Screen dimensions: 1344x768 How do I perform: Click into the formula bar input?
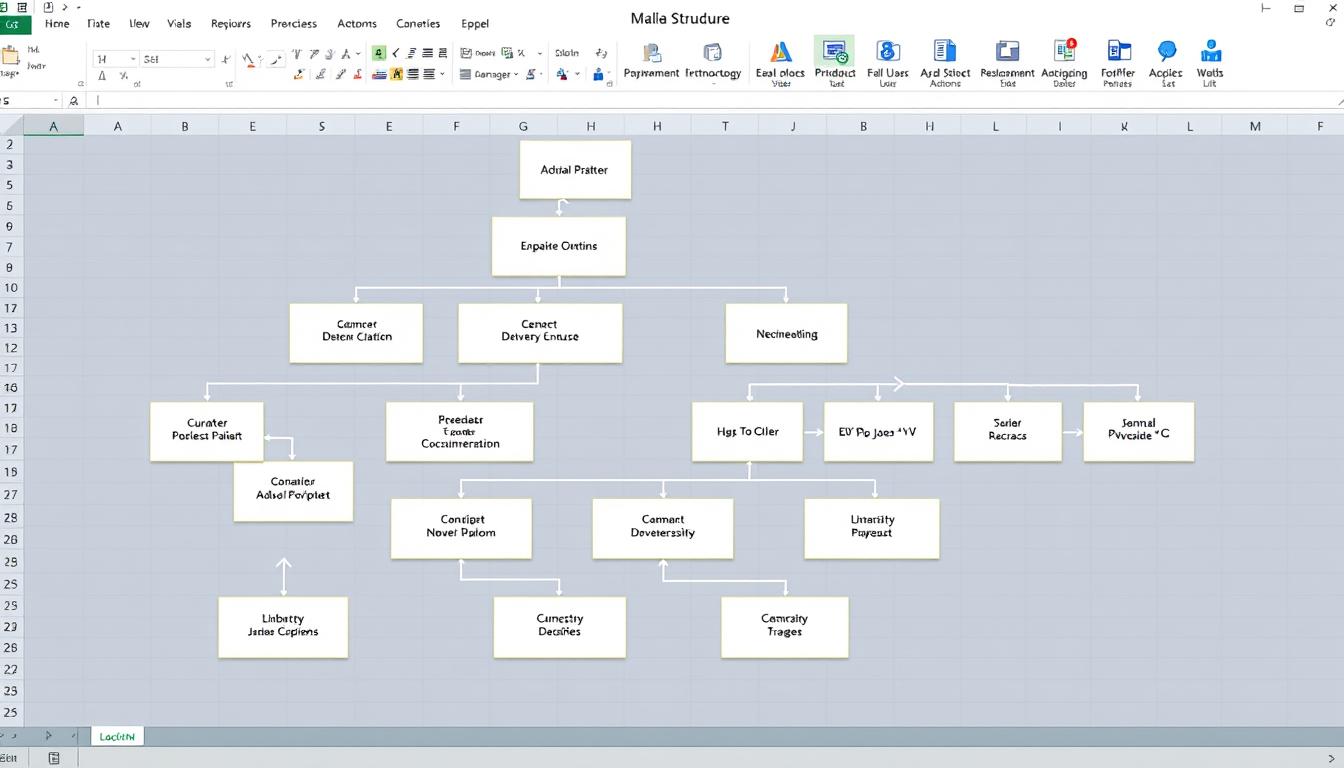tap(715, 101)
